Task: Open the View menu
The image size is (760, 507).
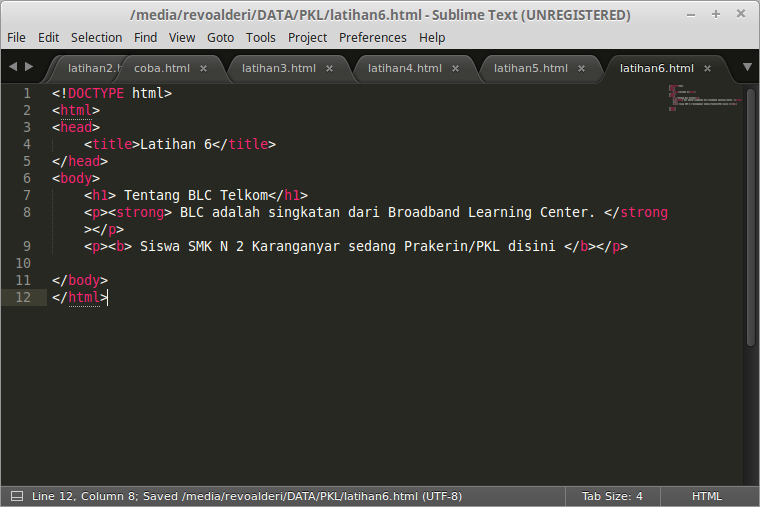Action: 182,37
